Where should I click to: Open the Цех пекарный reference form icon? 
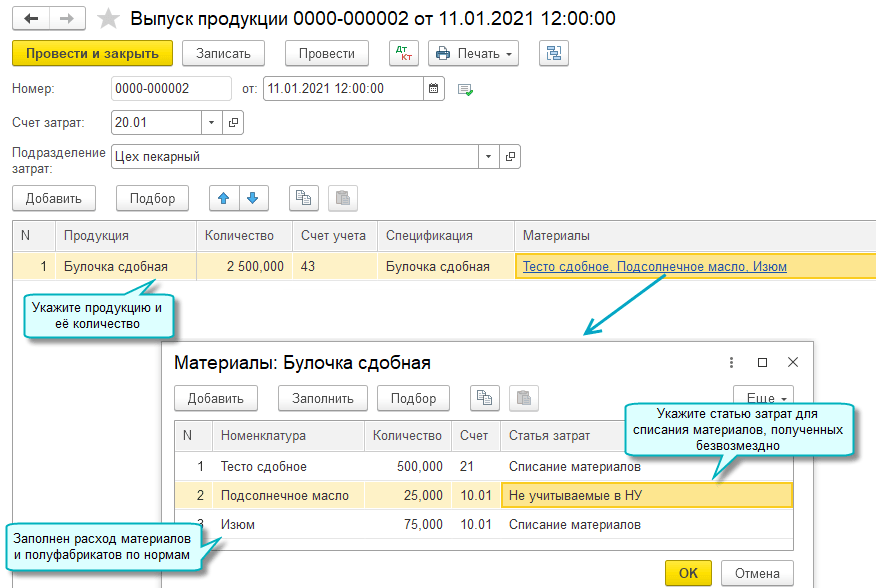coord(510,157)
